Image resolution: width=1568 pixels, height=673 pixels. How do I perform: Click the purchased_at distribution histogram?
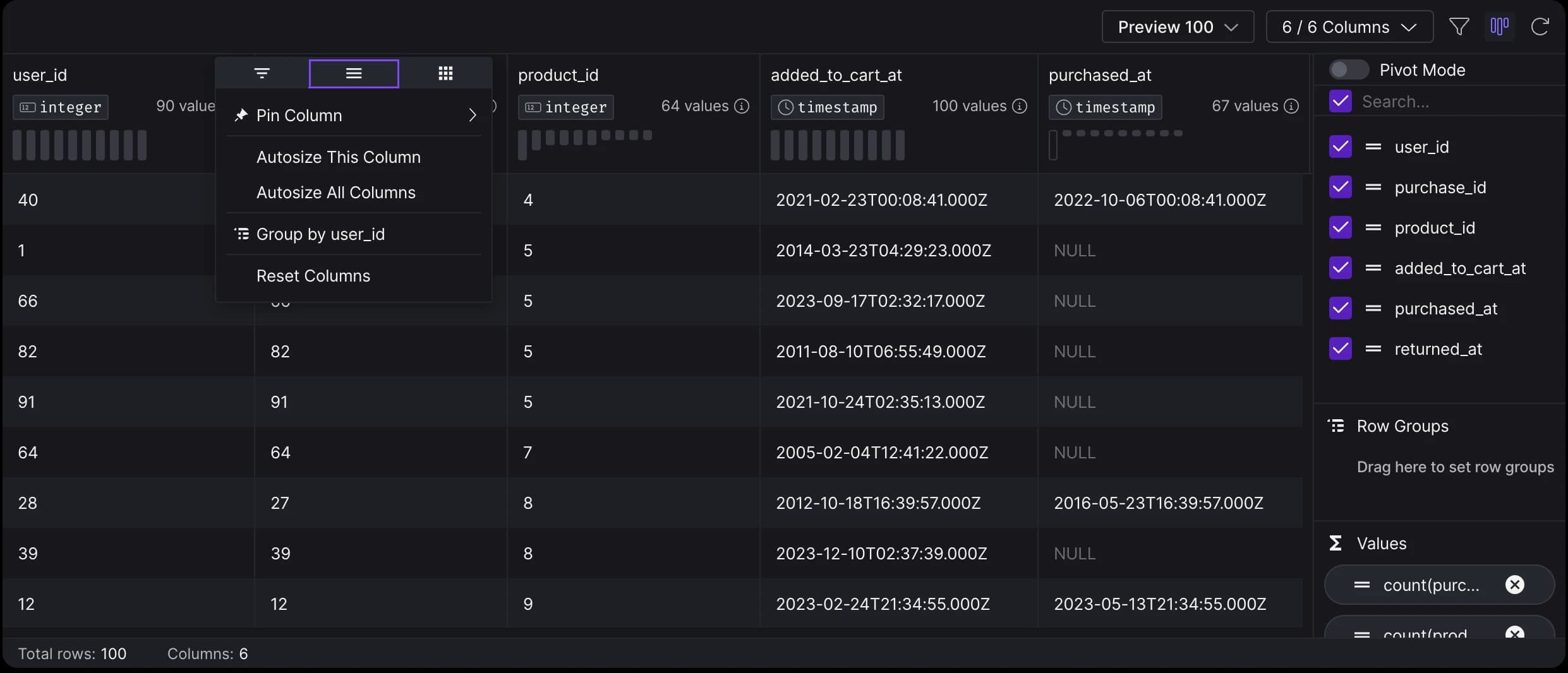point(1116,145)
